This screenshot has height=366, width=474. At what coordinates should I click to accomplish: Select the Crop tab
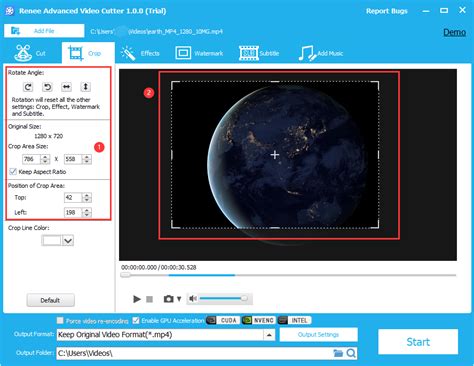[x=88, y=53]
